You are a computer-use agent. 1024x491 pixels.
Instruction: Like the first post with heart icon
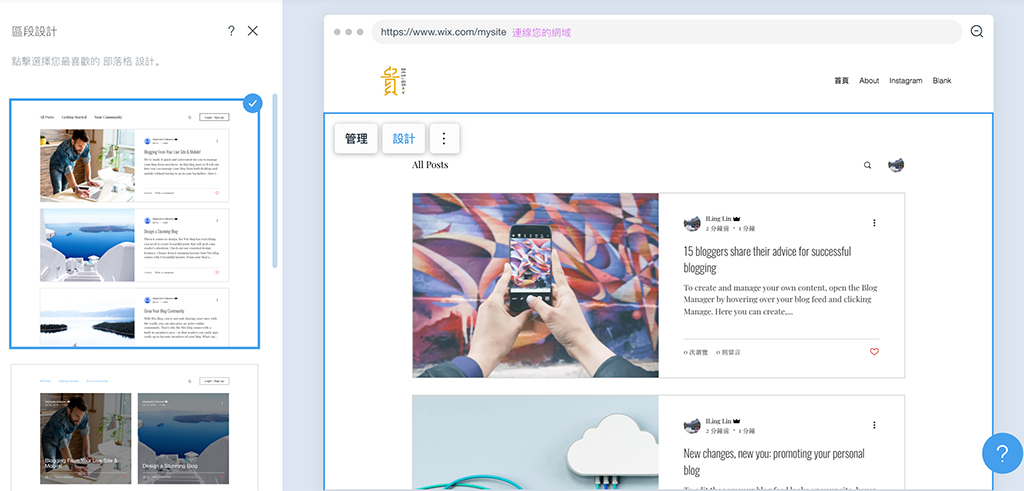(874, 352)
